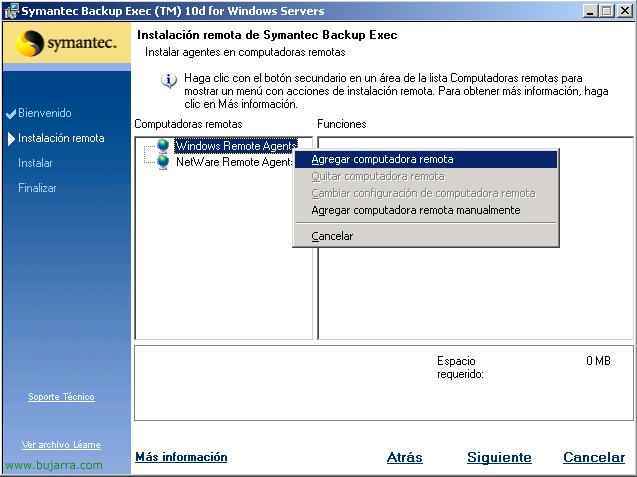Choose Agregar computadora remota manualmente
The width and height of the screenshot is (637, 477).
coord(425,210)
